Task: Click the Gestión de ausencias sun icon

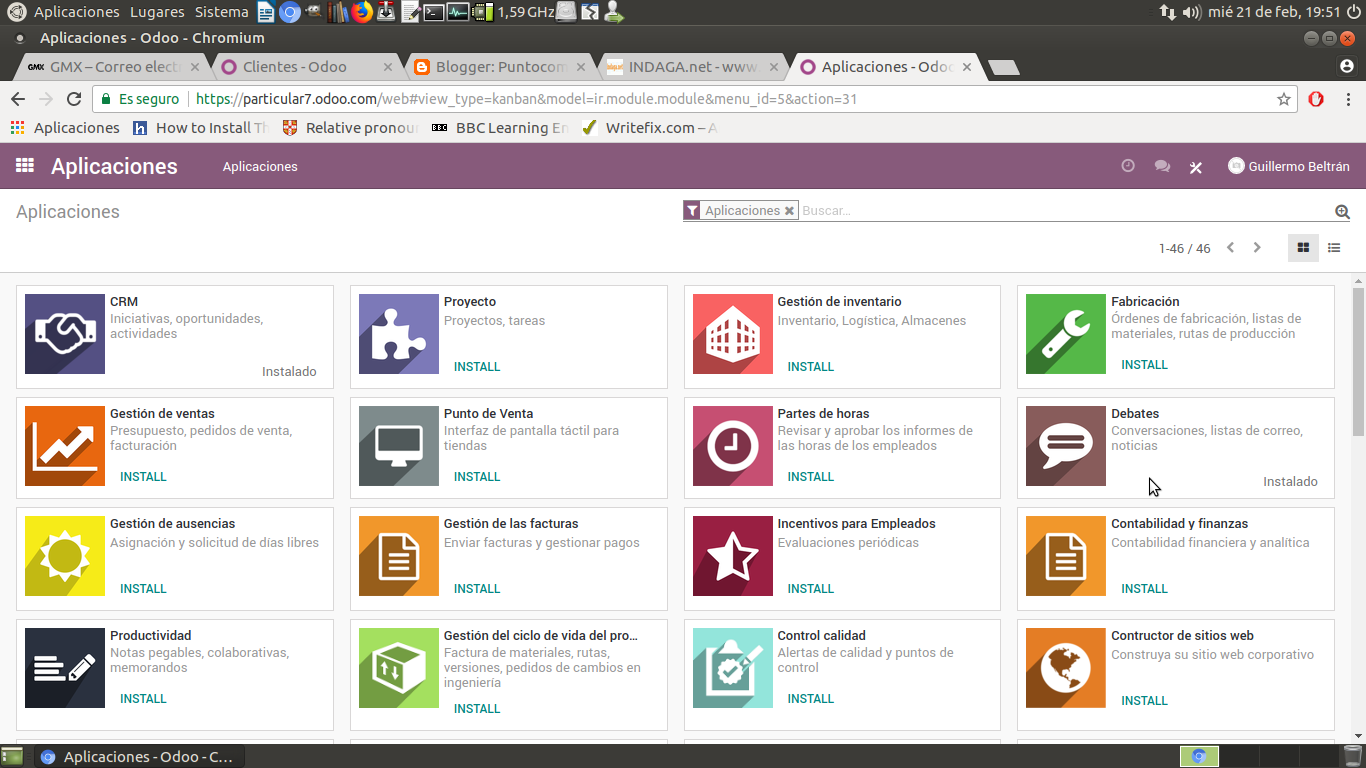Action: 65,556
